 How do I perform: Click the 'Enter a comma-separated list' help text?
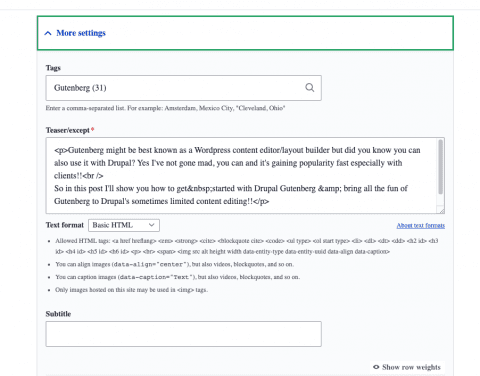click(x=165, y=108)
